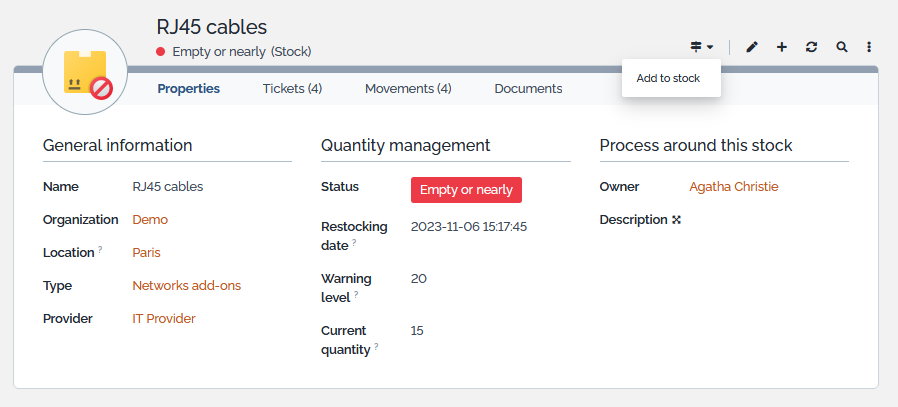Open the three-dot more actions menu
The width and height of the screenshot is (898, 407).
click(x=869, y=47)
